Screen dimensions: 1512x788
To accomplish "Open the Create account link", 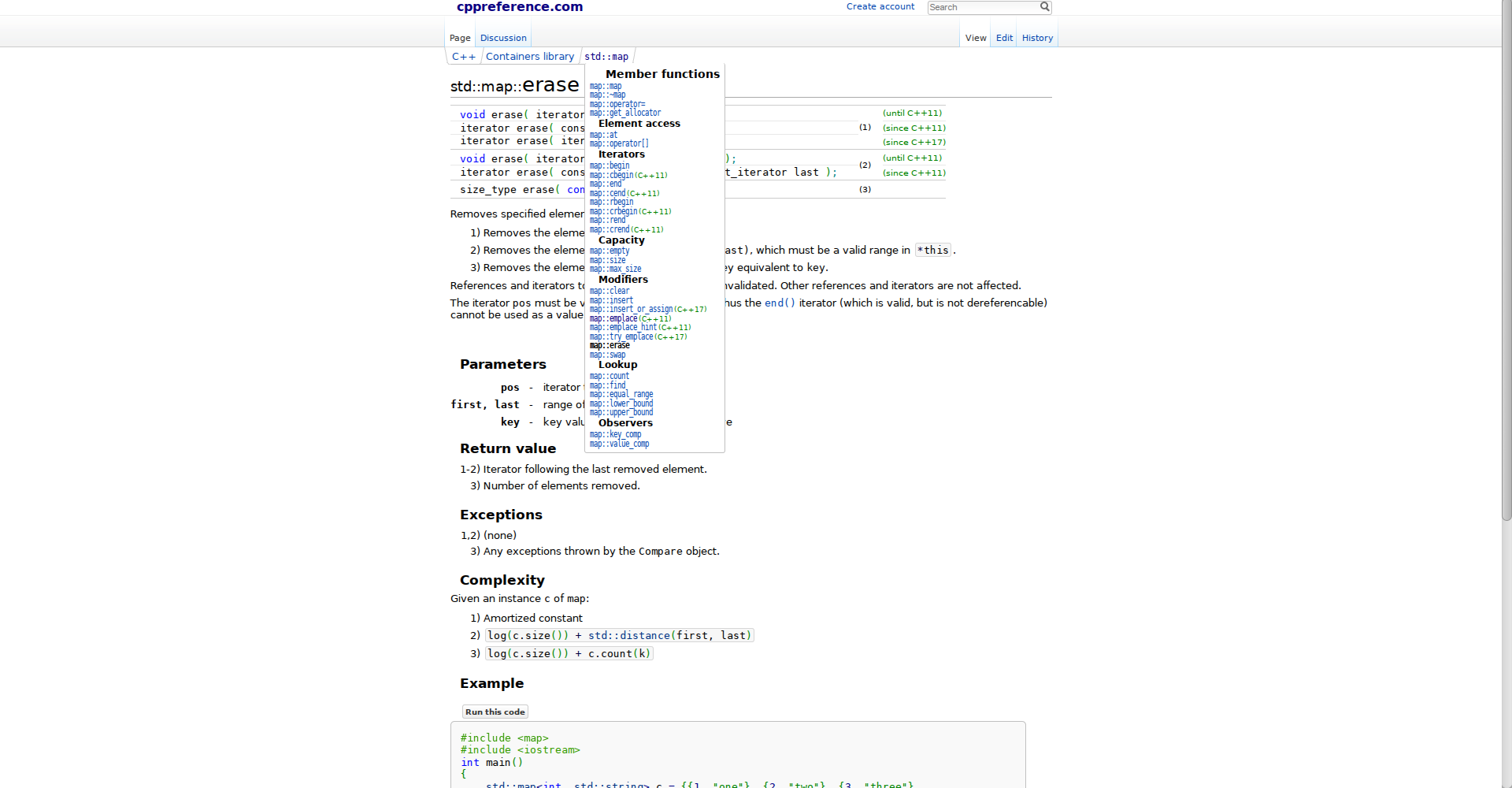I will [880, 6].
